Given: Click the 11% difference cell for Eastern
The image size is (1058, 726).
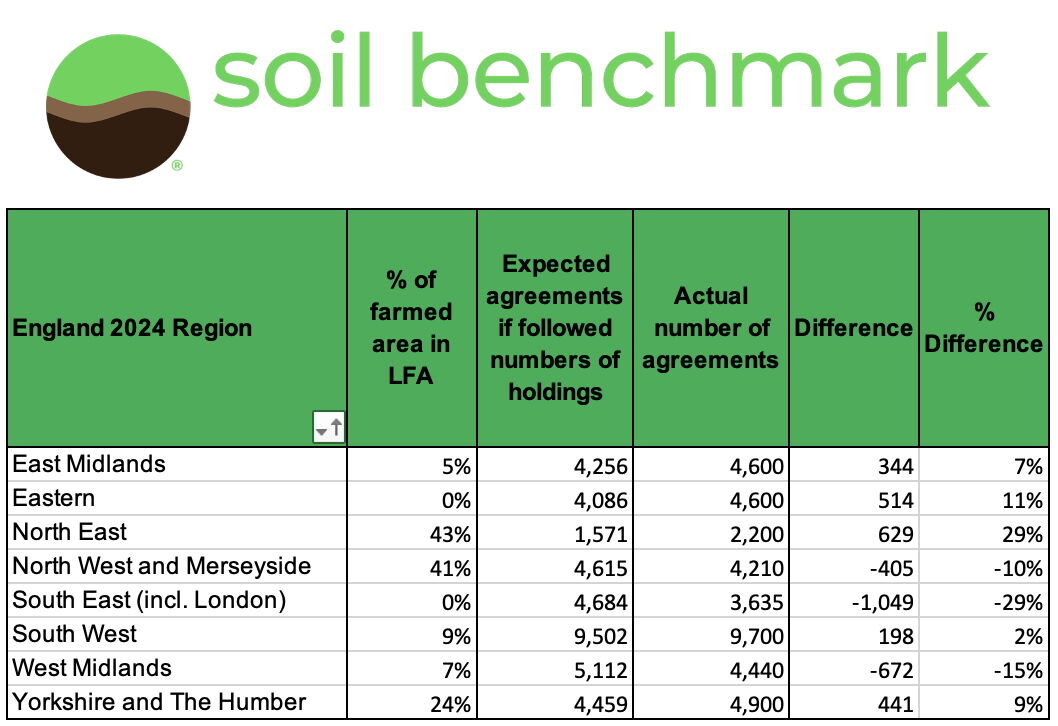Looking at the screenshot, I should [x=984, y=499].
